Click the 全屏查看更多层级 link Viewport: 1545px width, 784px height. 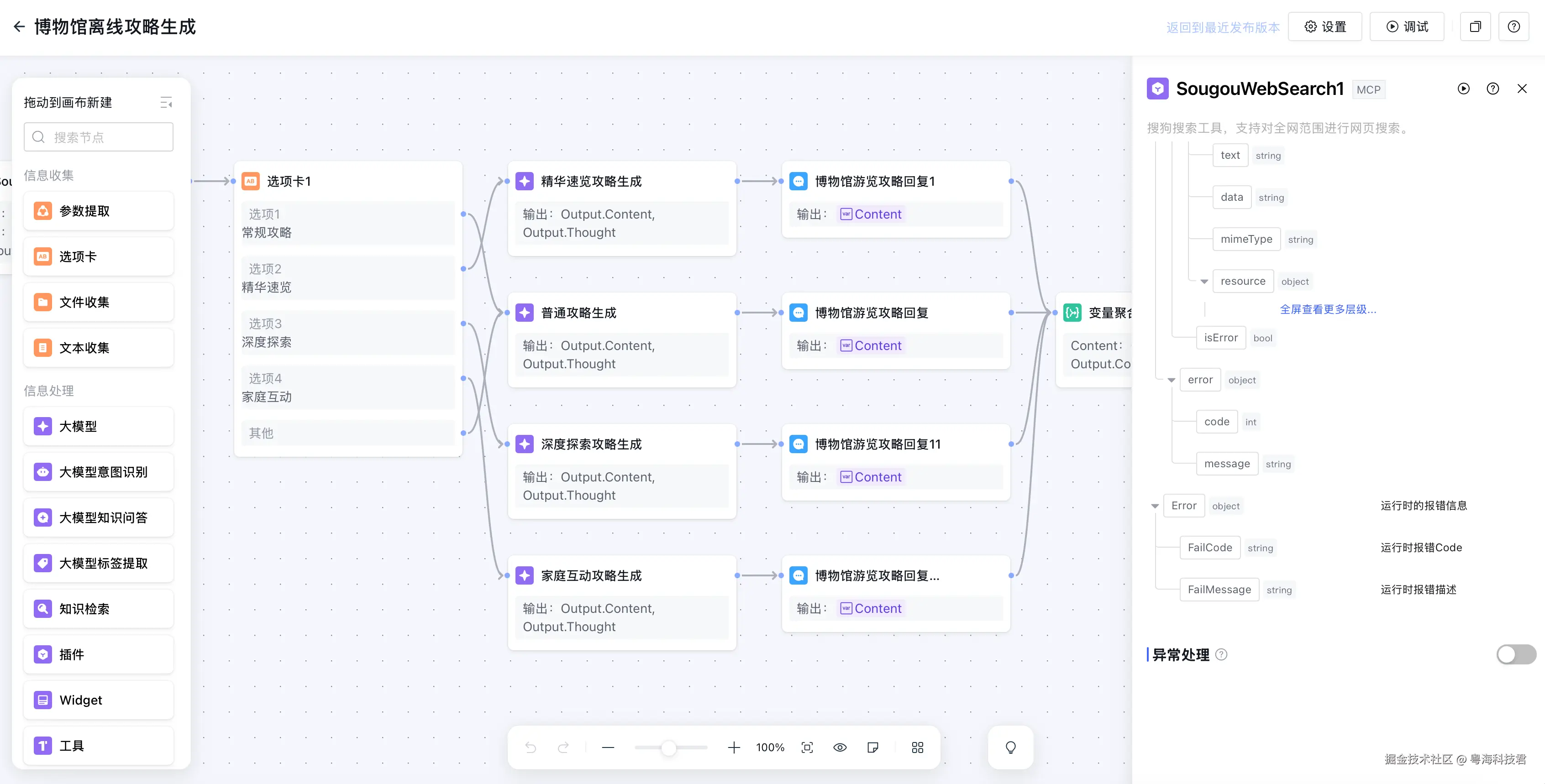tap(1328, 309)
